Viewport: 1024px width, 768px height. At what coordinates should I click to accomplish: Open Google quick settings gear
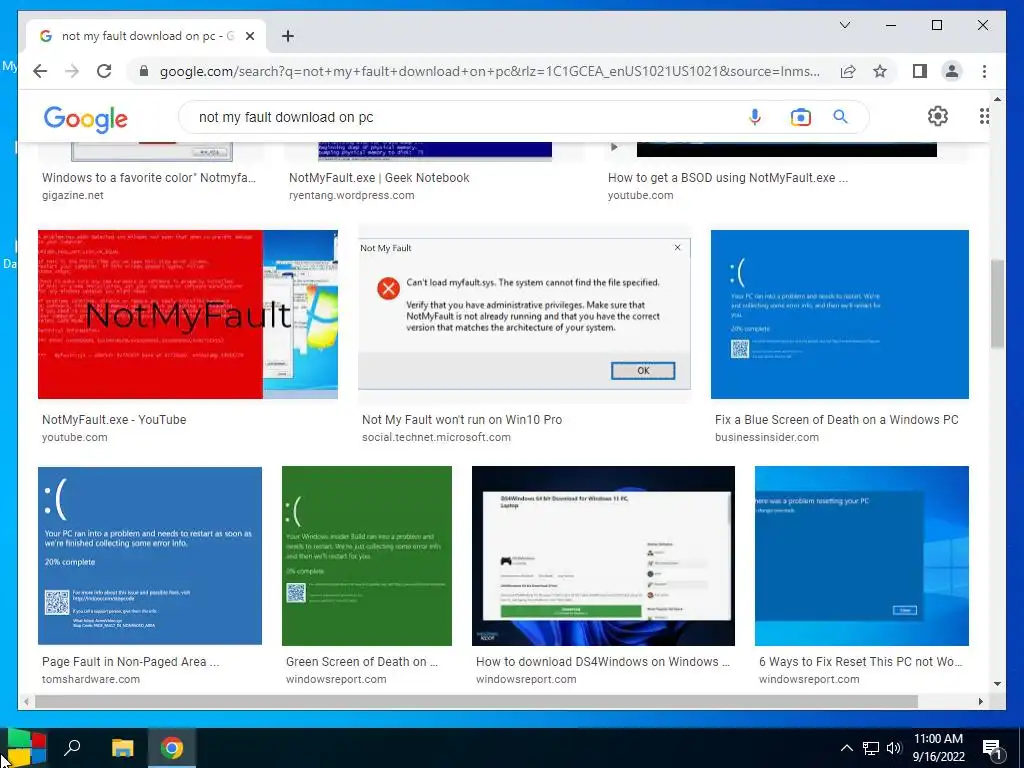pos(938,116)
